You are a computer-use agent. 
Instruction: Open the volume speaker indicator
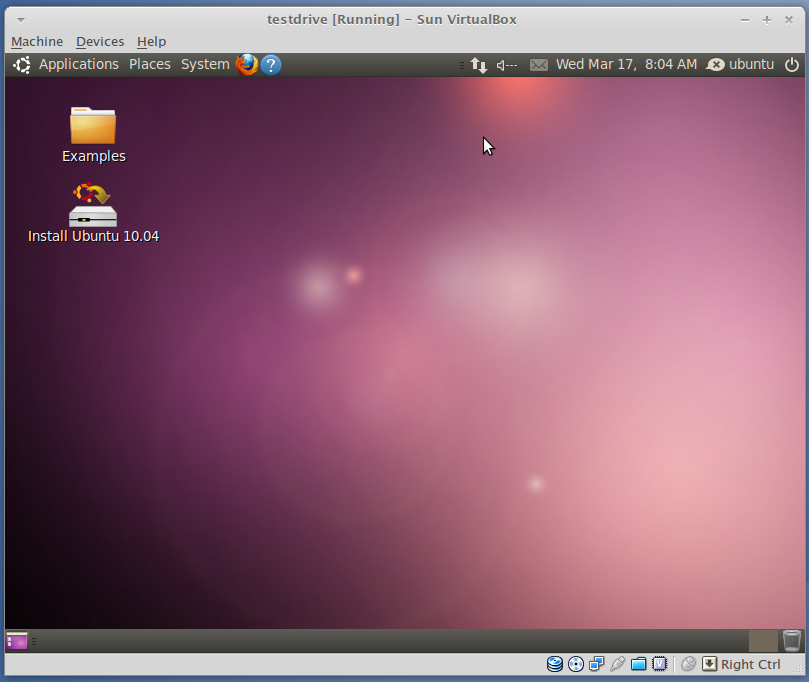click(x=506, y=65)
